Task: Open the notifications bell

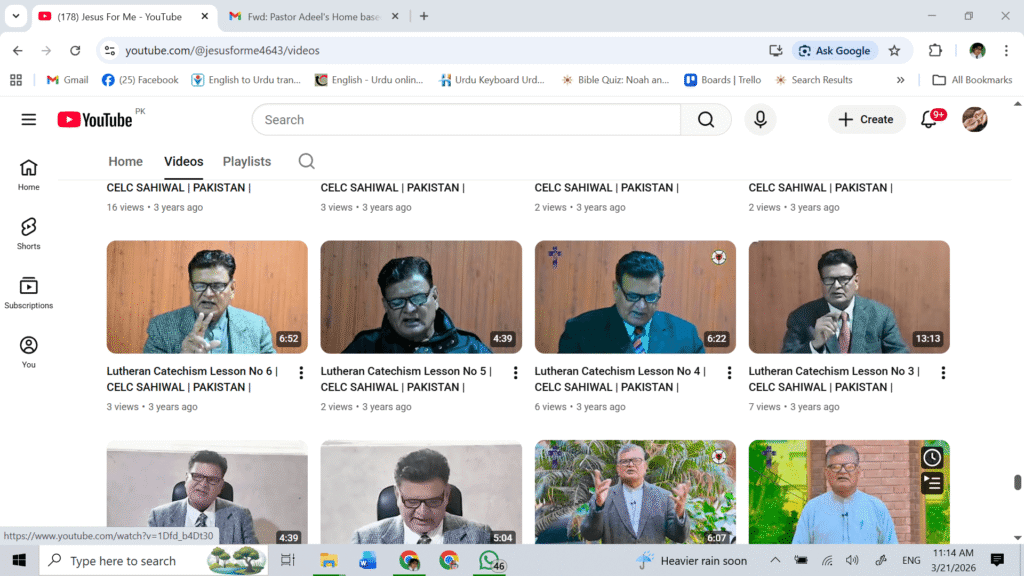Action: click(x=929, y=120)
